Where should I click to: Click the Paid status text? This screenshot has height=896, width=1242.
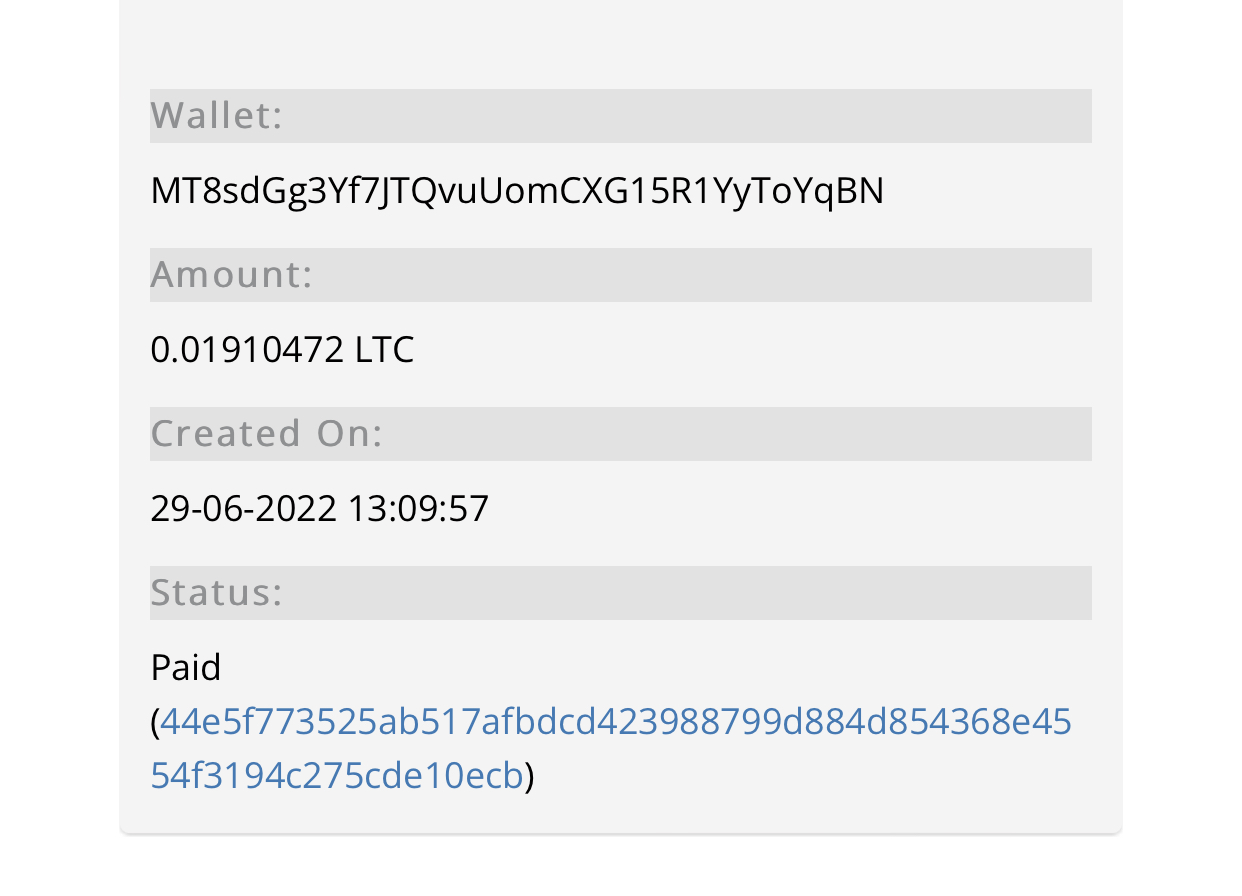click(x=185, y=668)
